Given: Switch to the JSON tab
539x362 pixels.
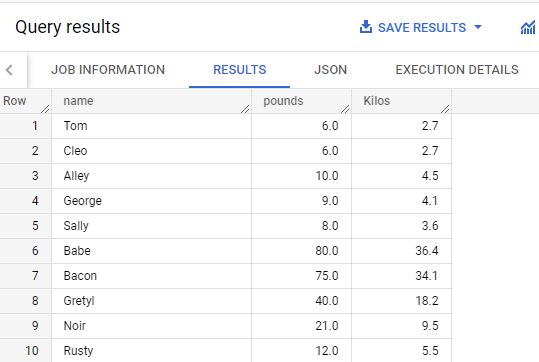Looking at the screenshot, I should click(x=330, y=70).
